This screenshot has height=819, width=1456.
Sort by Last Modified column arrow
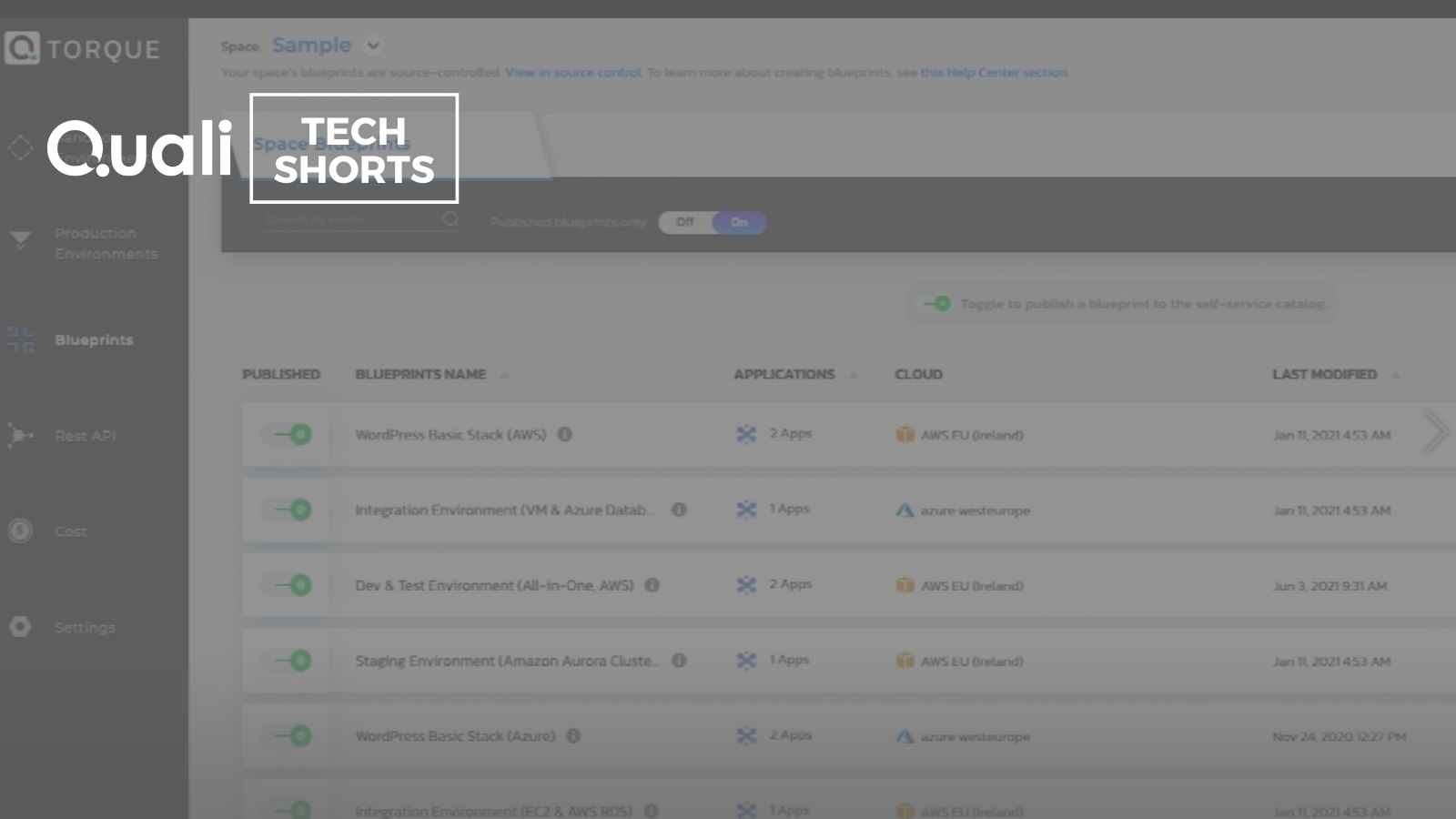coord(1395,375)
